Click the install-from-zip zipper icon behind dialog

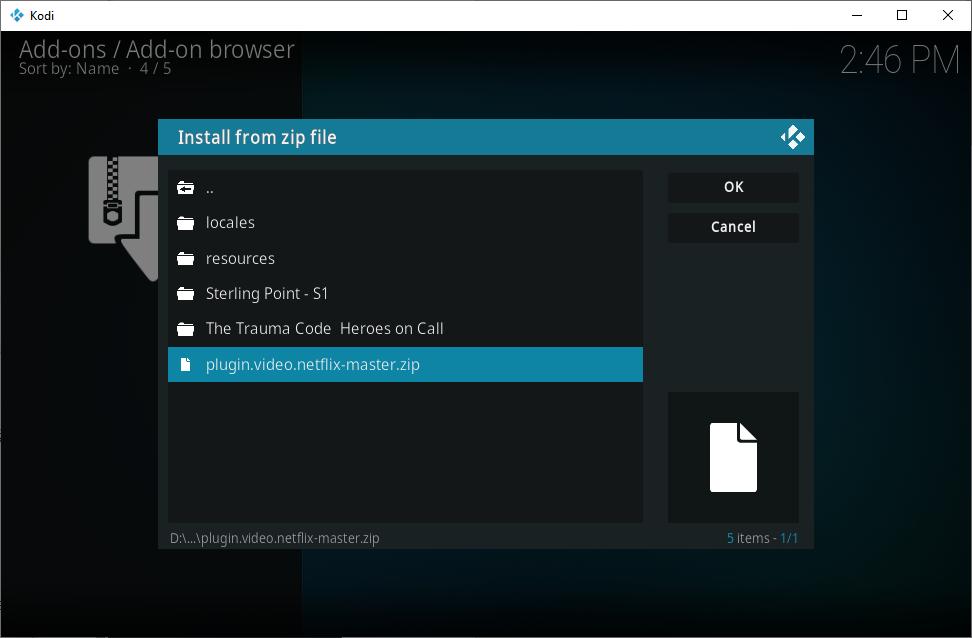pyautogui.click(x=123, y=218)
